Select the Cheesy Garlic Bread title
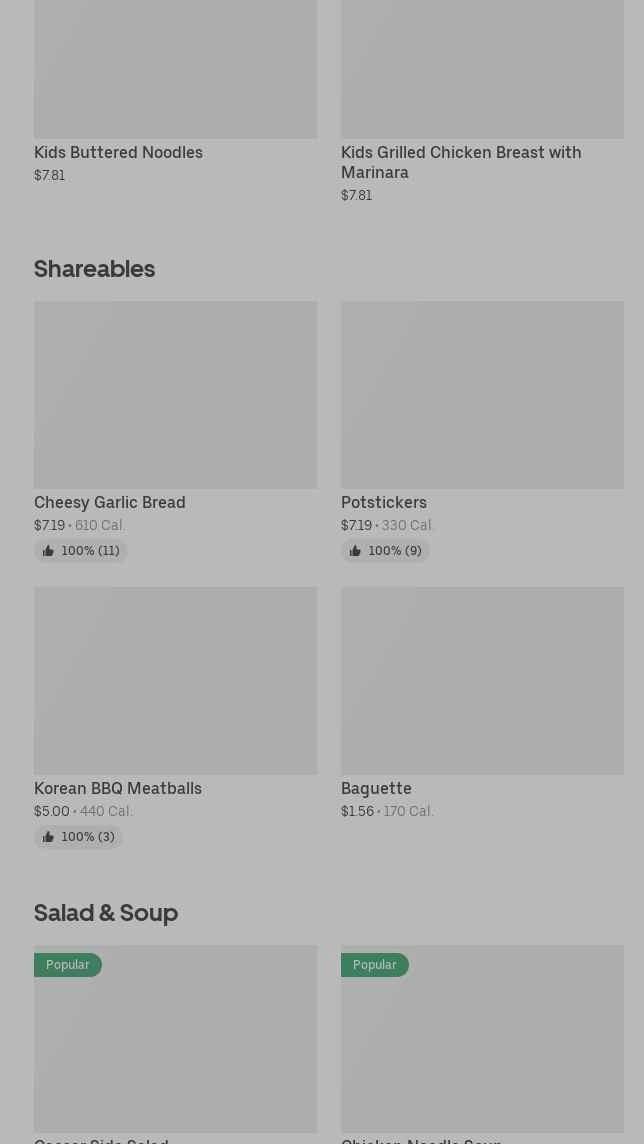This screenshot has height=1144, width=644. coord(109,503)
